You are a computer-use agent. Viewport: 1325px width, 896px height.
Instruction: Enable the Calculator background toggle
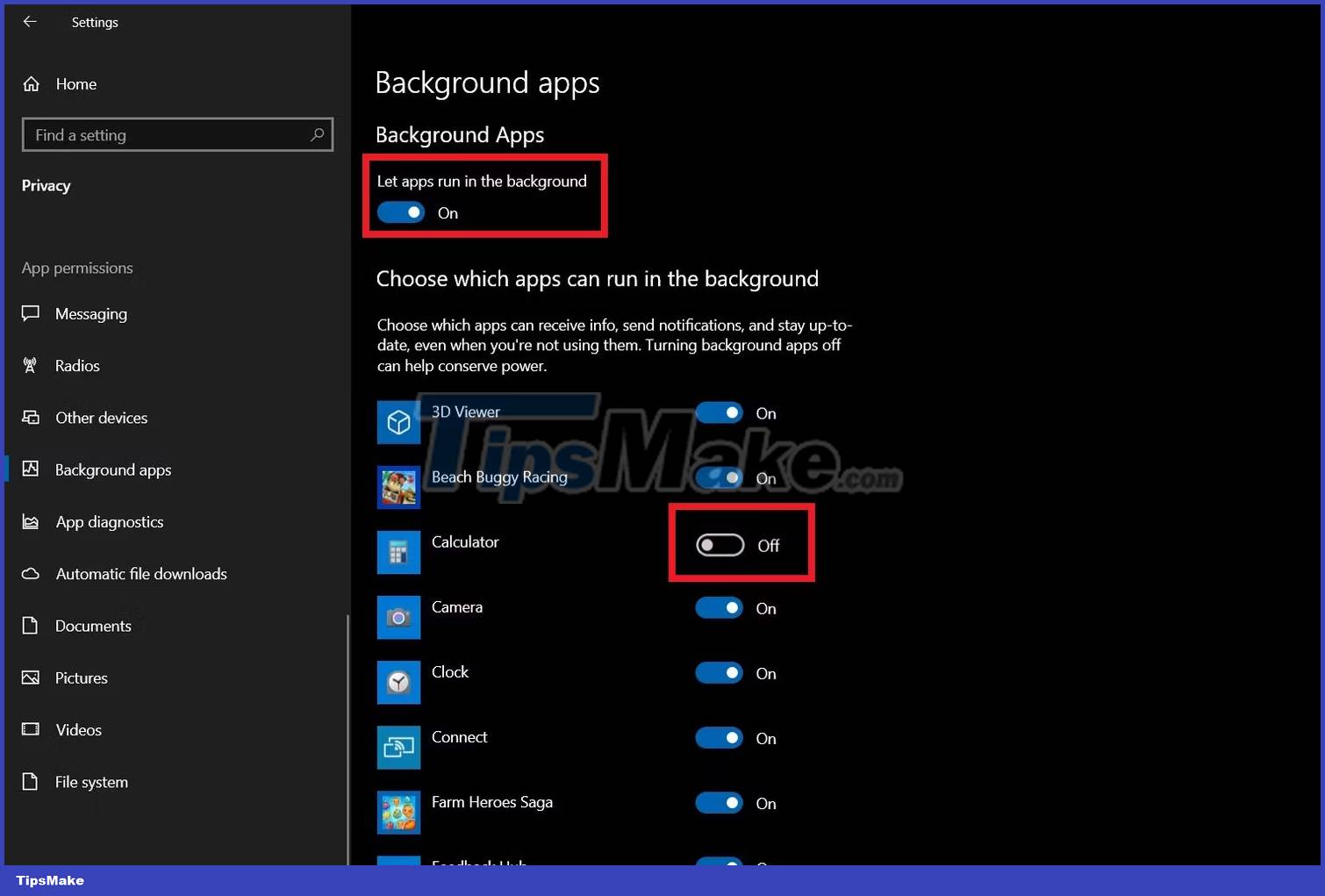pos(719,544)
